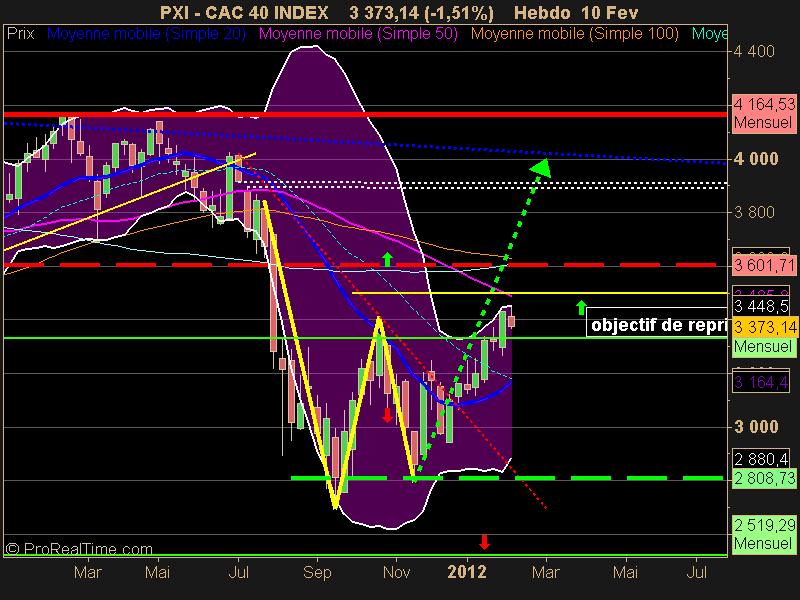
Task: Select the red "3 601,71" price tag
Action: click(x=764, y=265)
